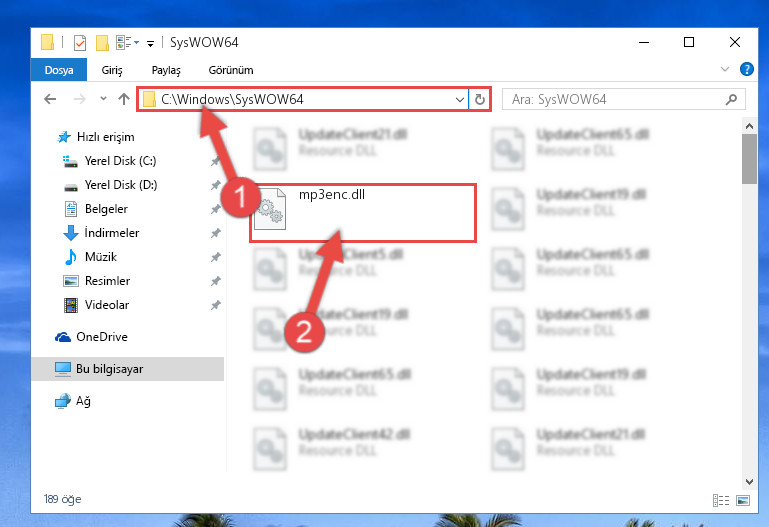This screenshot has height=527, width=769.
Task: Click the pin icon beside Yerel Disk (D:)
Action: point(215,185)
